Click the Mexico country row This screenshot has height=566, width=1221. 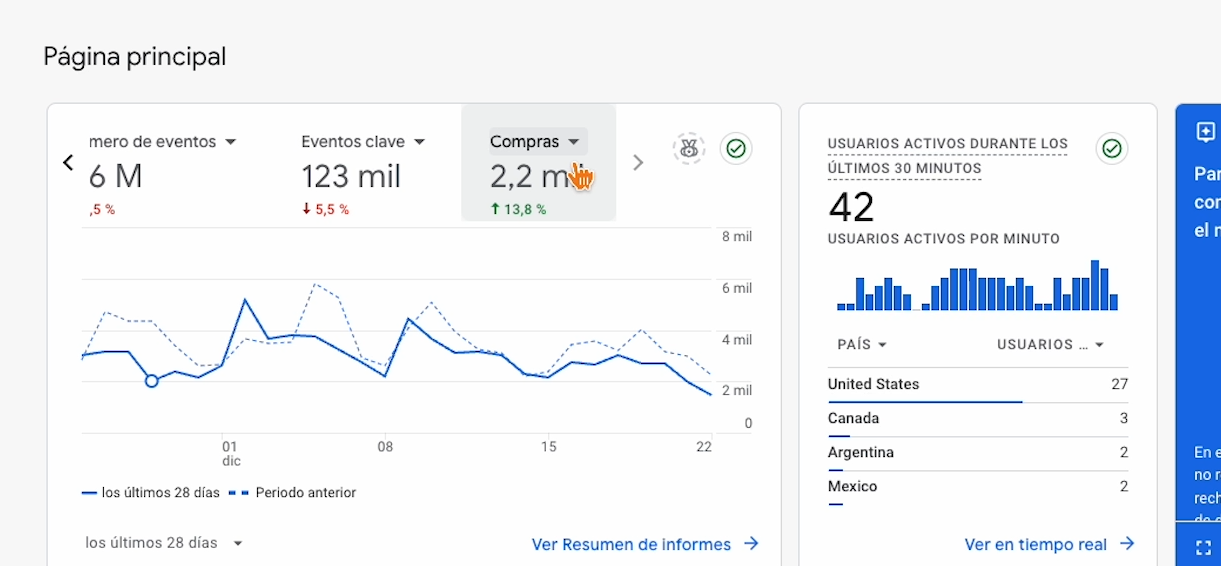(978, 487)
